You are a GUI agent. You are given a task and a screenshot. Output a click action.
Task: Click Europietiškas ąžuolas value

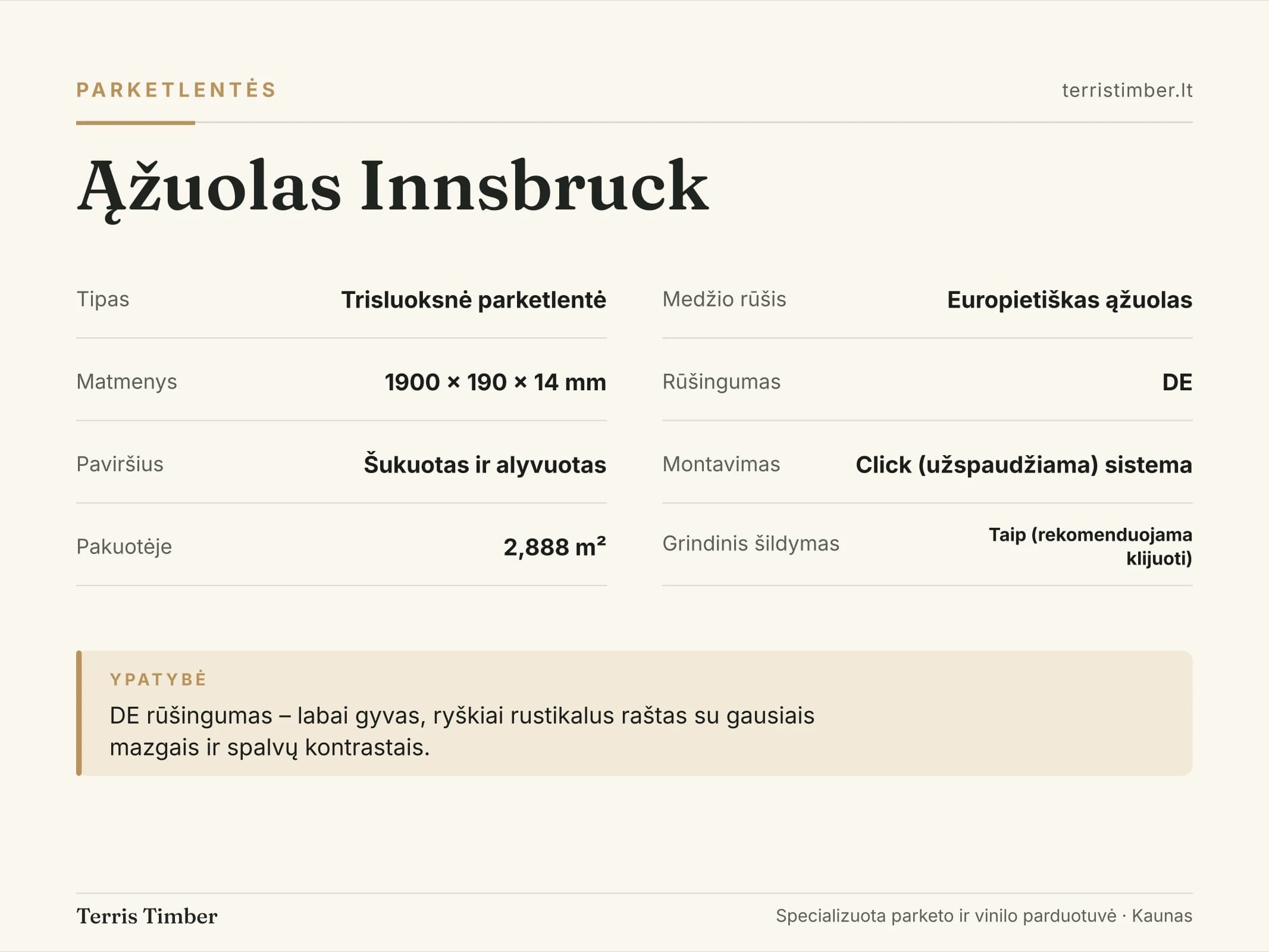pos(1069,300)
